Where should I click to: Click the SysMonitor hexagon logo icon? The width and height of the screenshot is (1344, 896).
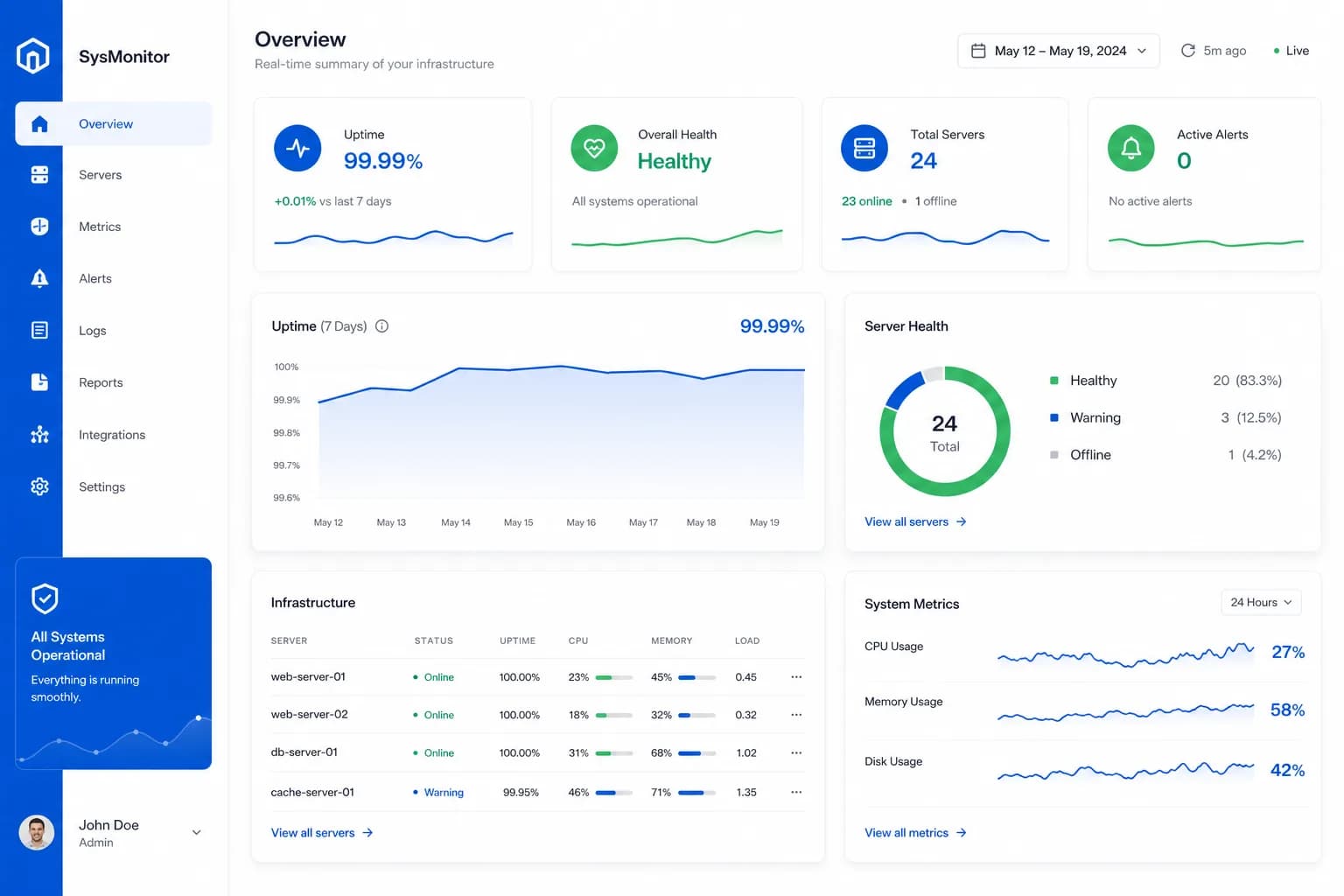pyautogui.click(x=32, y=56)
